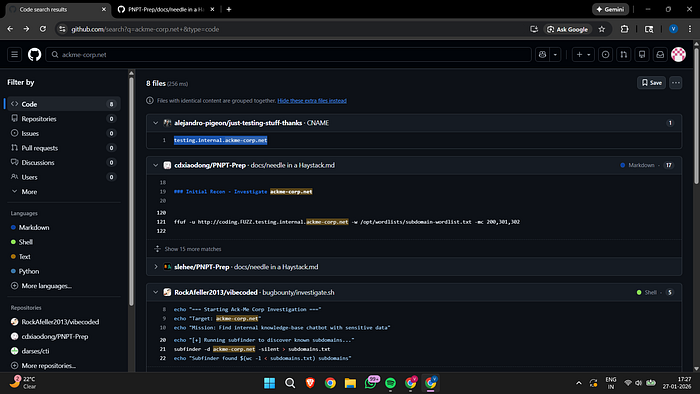Select the Pull requests filter

click(x=63, y=148)
